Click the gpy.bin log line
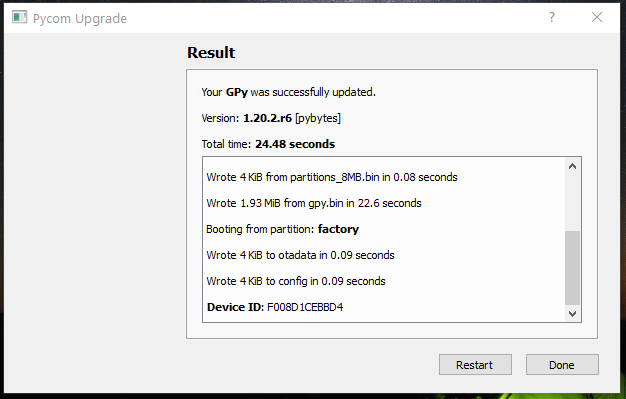This screenshot has height=399, width=626. tap(314, 203)
